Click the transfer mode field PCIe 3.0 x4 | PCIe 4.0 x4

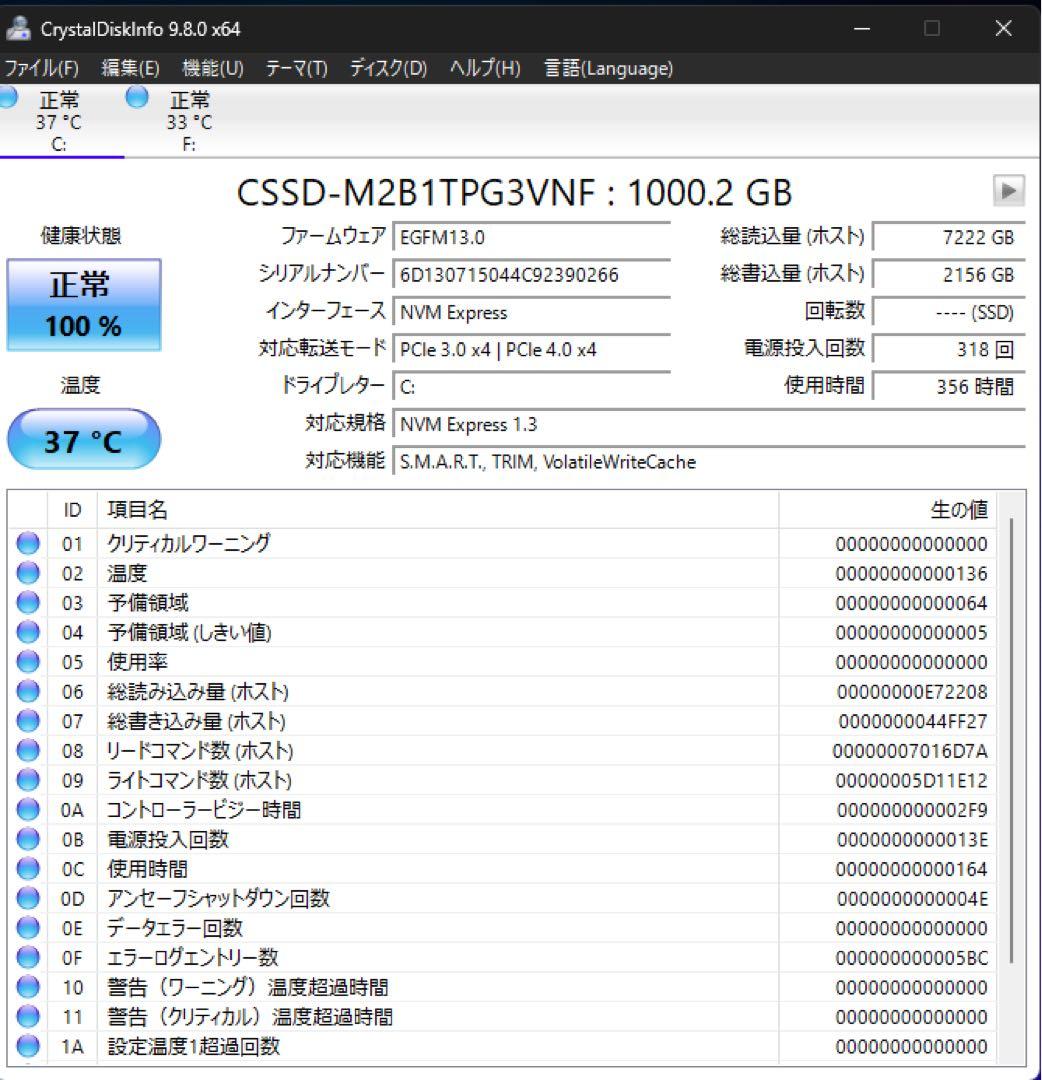click(531, 349)
